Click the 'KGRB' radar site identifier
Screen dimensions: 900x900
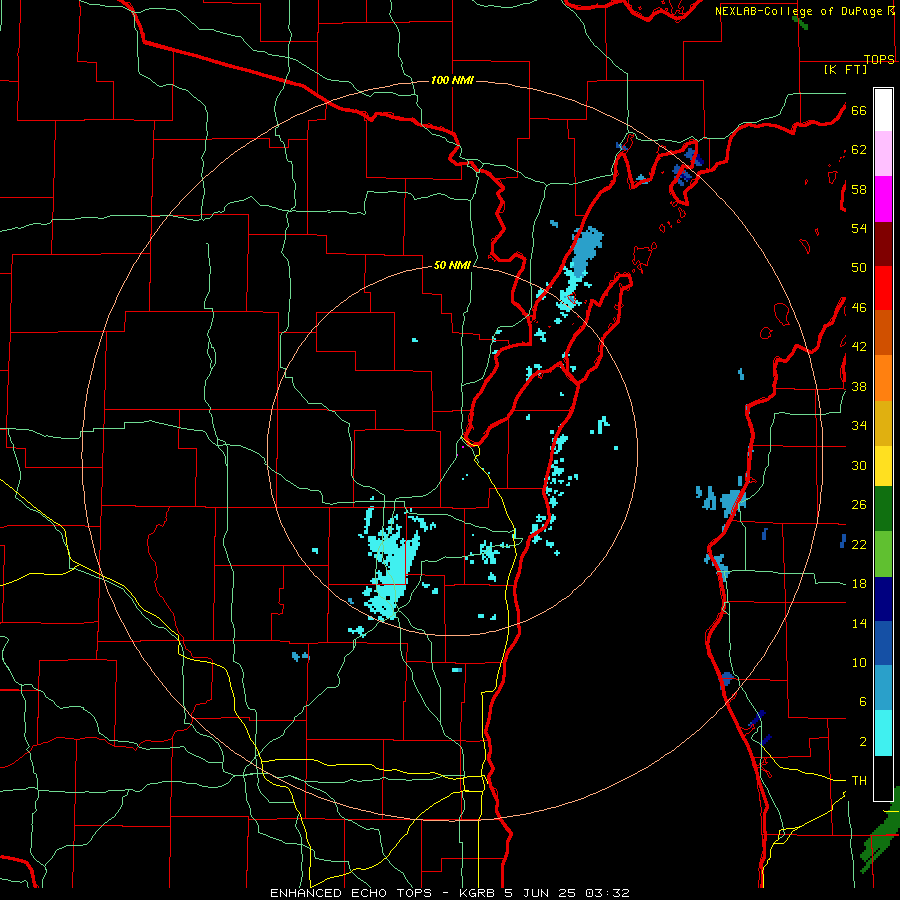click(479, 893)
